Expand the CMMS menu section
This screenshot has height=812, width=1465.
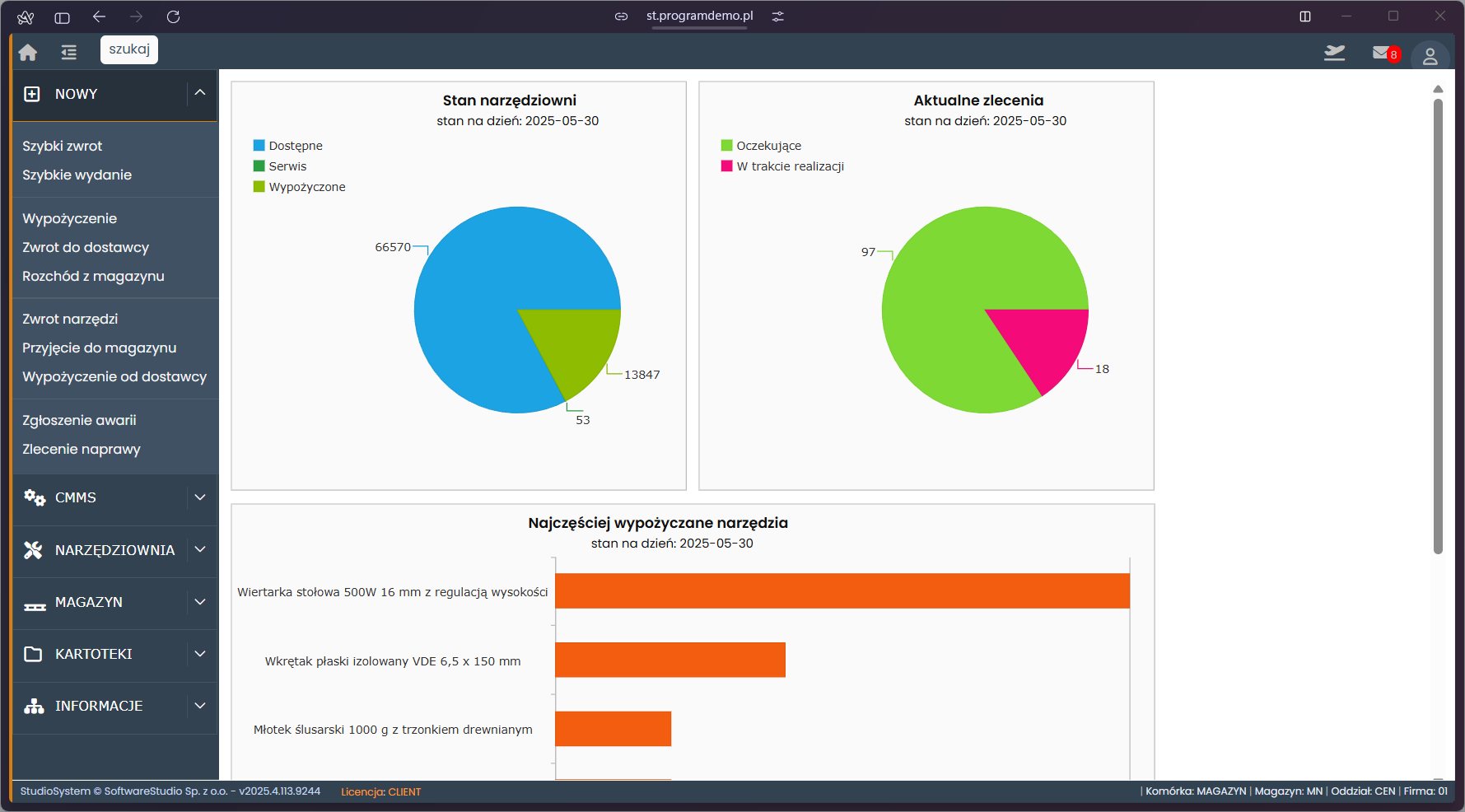pos(114,497)
